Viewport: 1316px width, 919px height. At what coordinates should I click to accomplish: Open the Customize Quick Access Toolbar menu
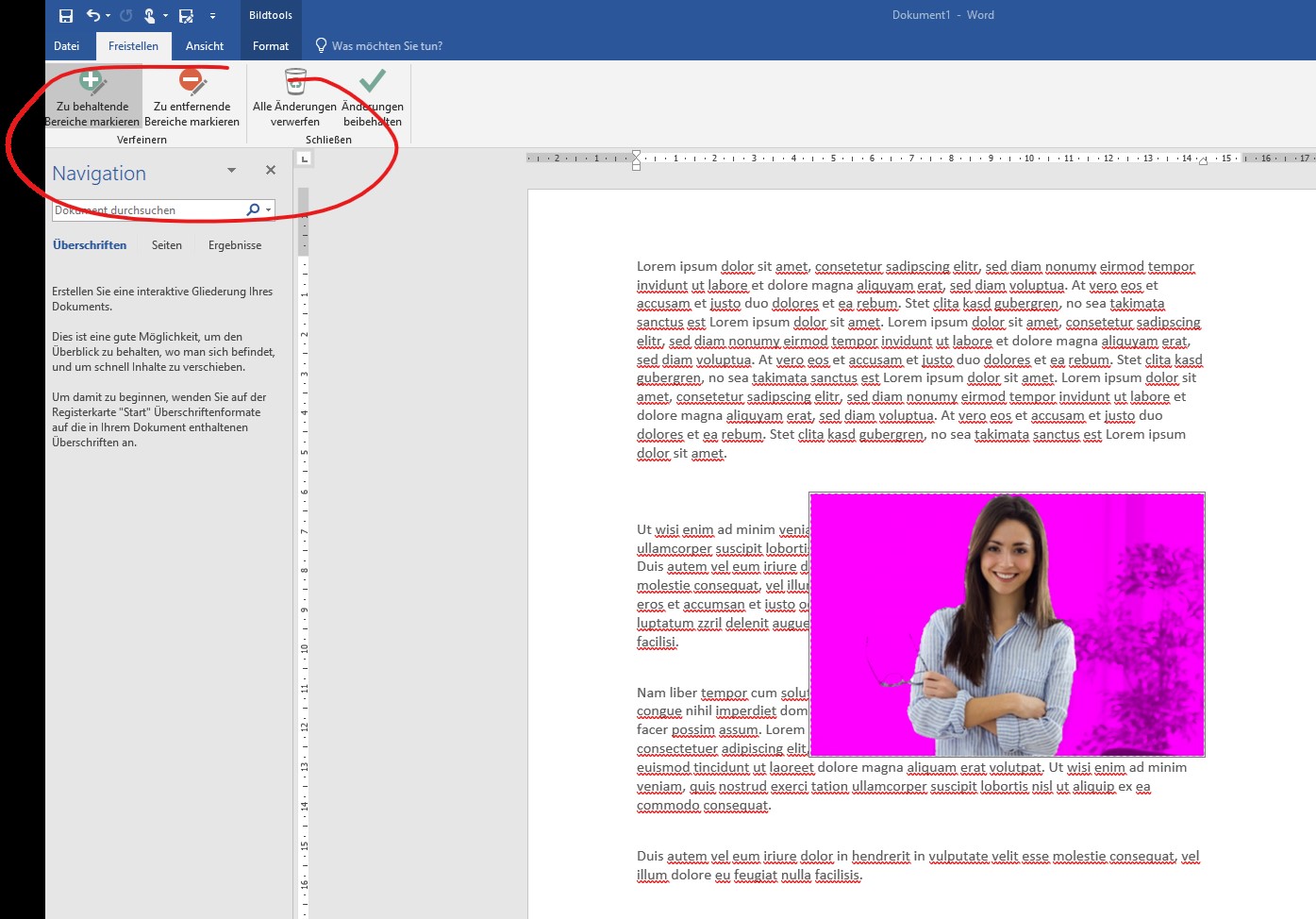213,15
